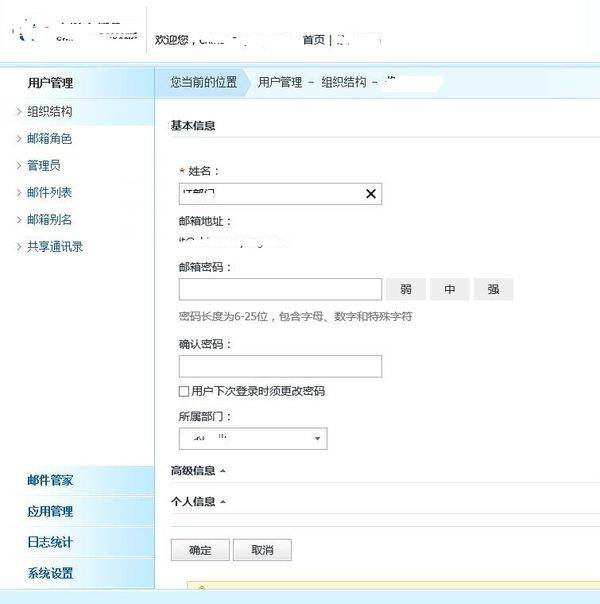The width and height of the screenshot is (600, 604).
Task: Tick 用户下次登录时须更改密码 checkbox
Action: click(x=184, y=391)
